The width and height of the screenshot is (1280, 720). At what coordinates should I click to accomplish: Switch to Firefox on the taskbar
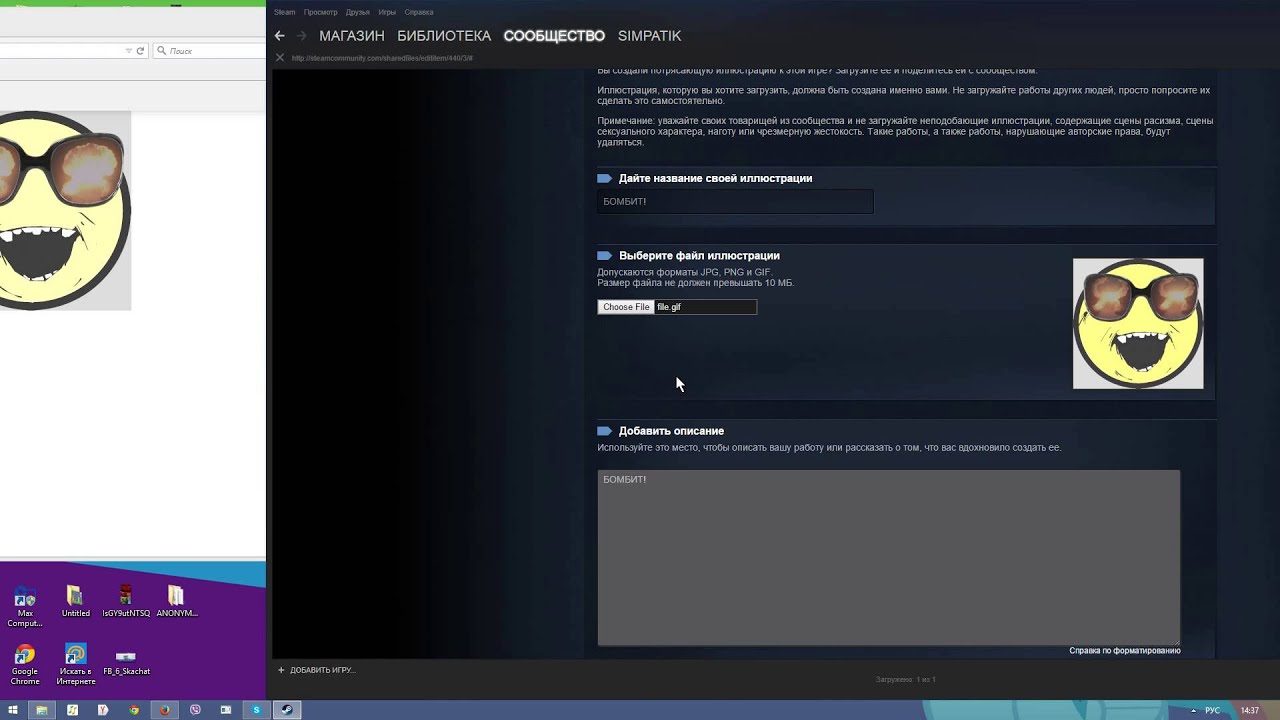tap(165, 710)
